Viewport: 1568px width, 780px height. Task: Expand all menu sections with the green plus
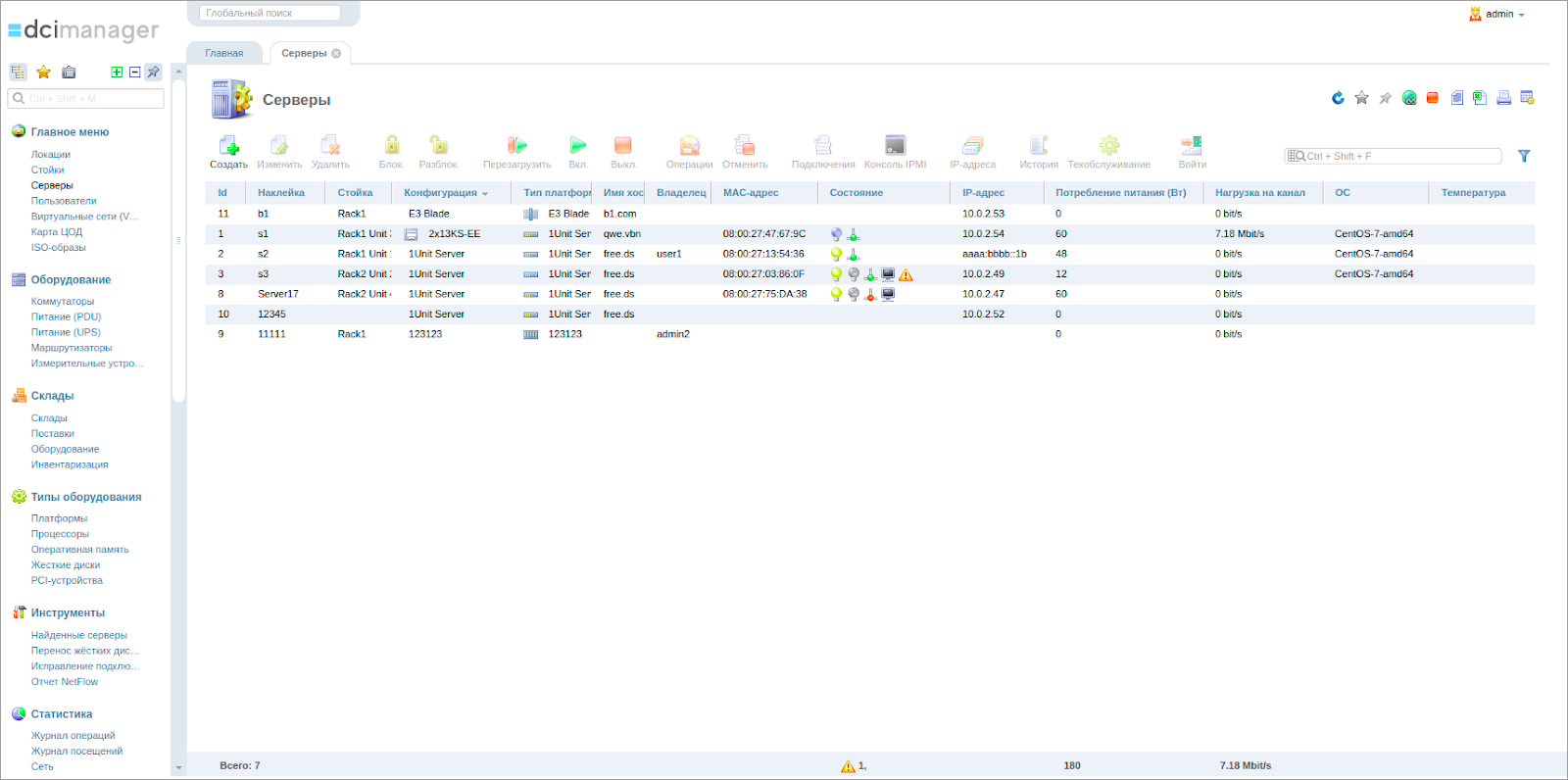pyautogui.click(x=118, y=73)
